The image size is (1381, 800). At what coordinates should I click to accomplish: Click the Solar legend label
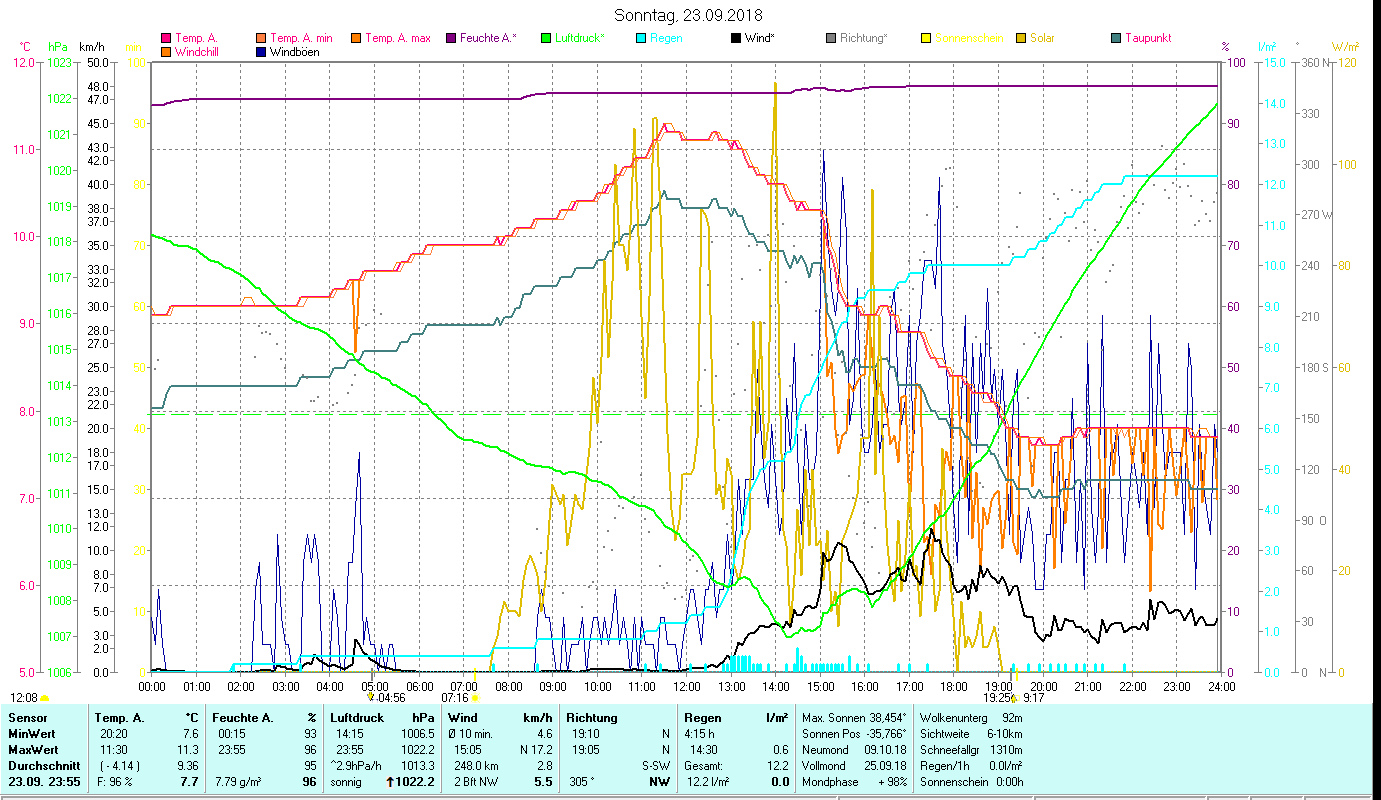click(1042, 38)
